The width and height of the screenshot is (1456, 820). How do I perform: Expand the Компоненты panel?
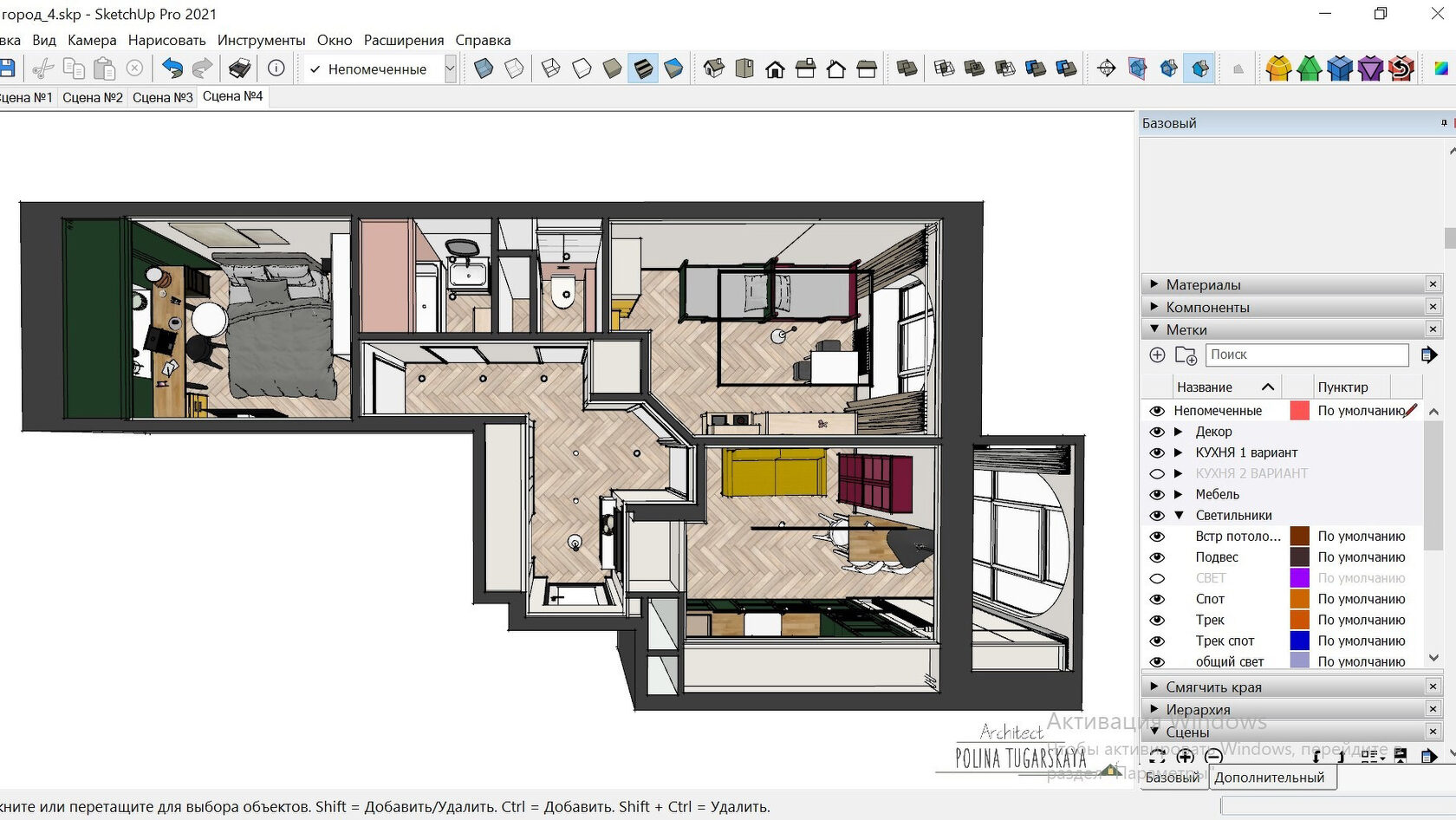tap(1154, 306)
